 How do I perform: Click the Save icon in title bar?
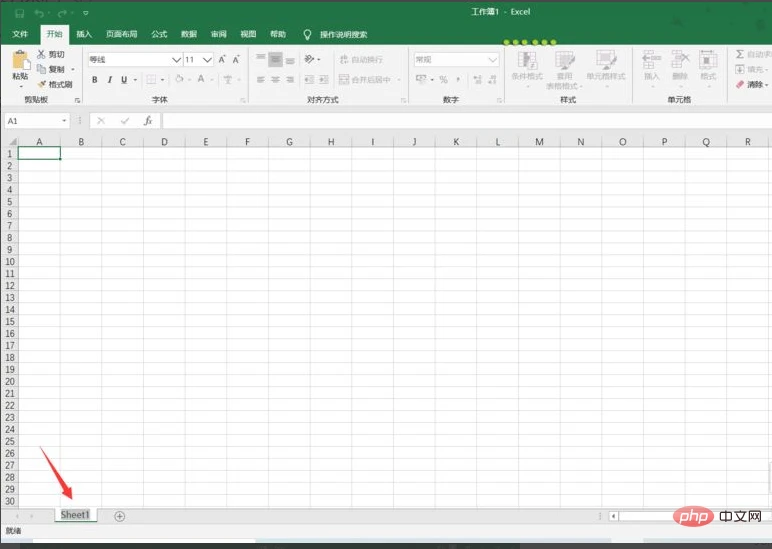(19, 12)
